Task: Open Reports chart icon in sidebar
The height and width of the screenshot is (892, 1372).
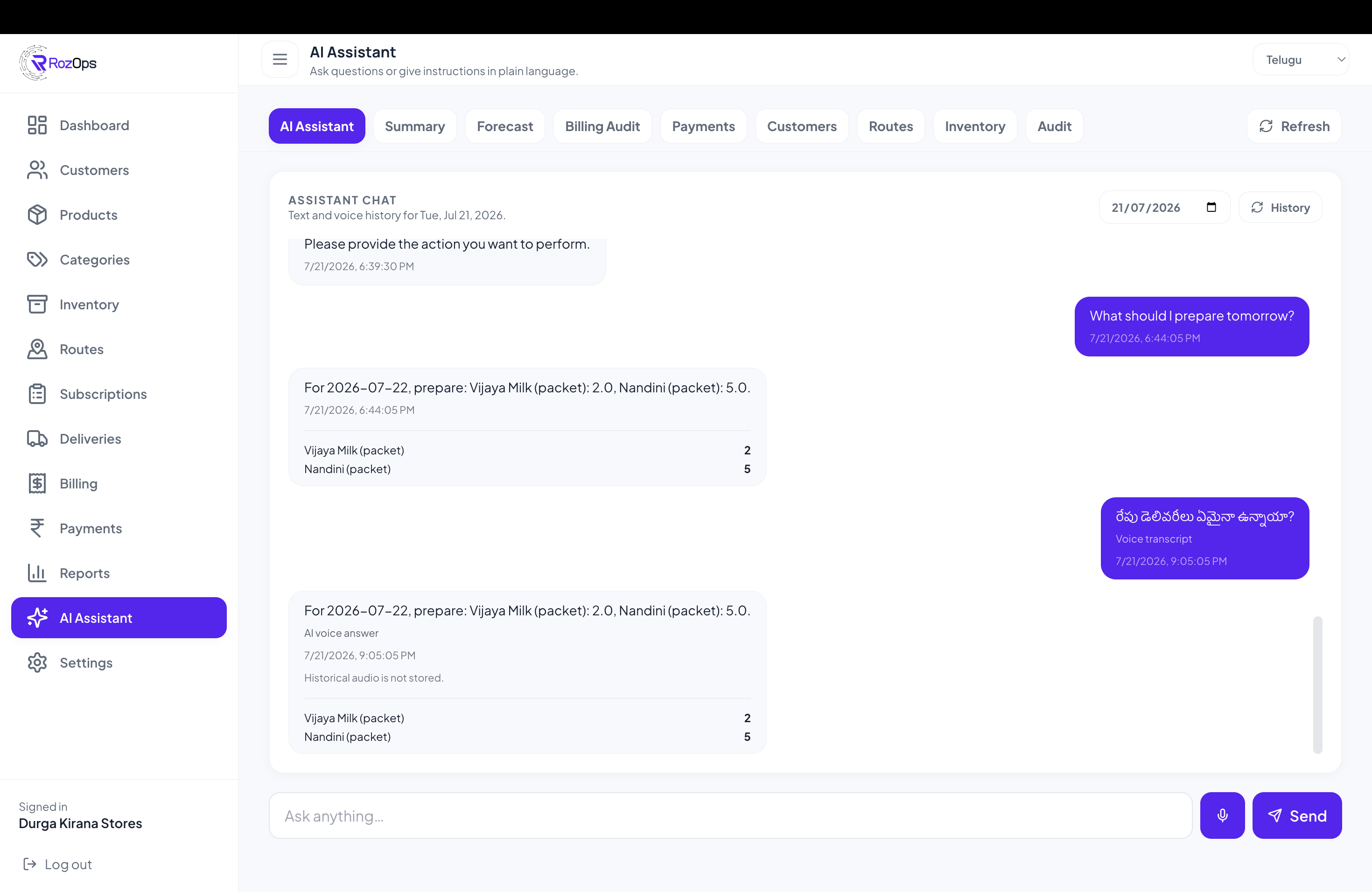Action: point(37,573)
